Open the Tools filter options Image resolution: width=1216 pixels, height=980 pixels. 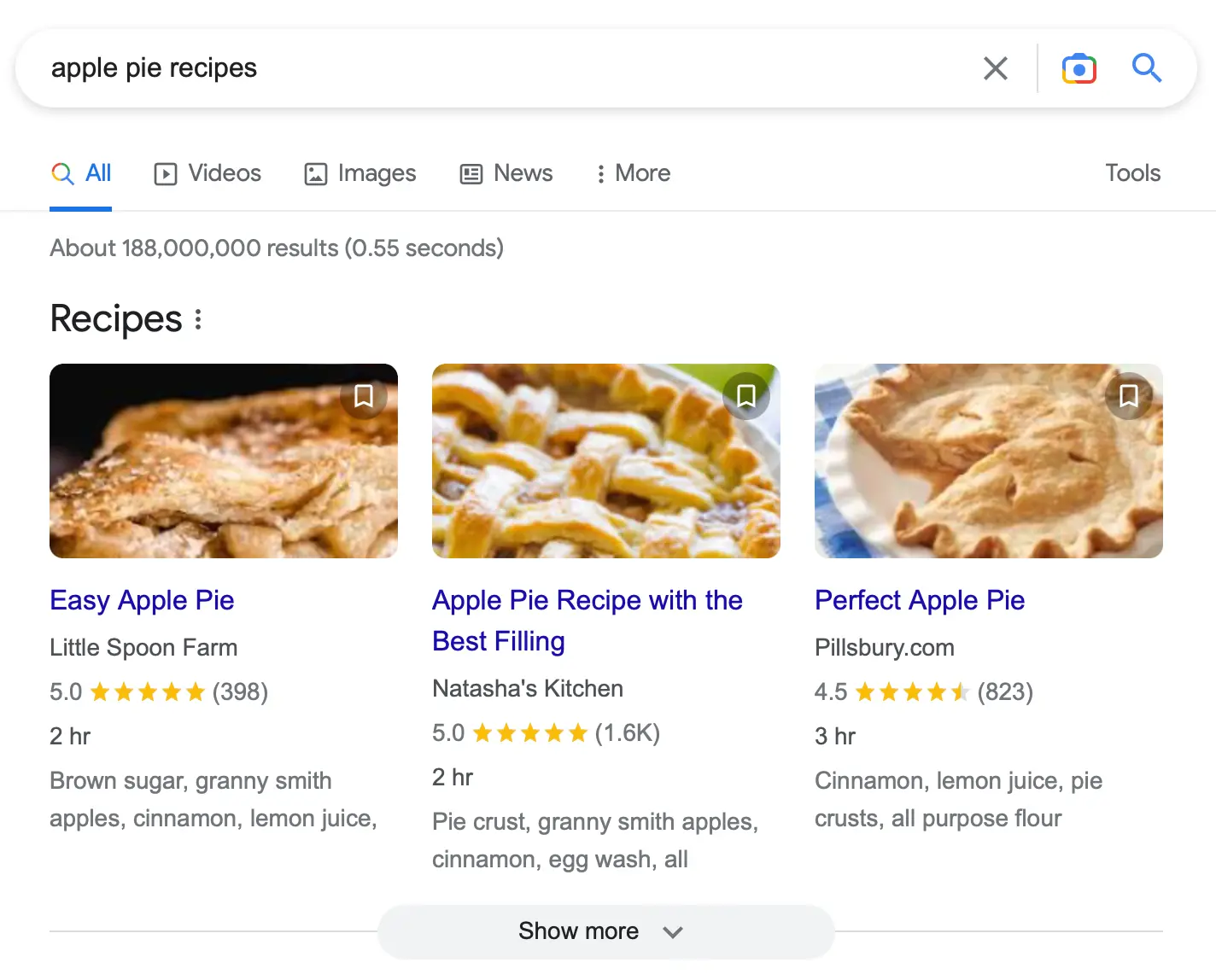tap(1132, 173)
